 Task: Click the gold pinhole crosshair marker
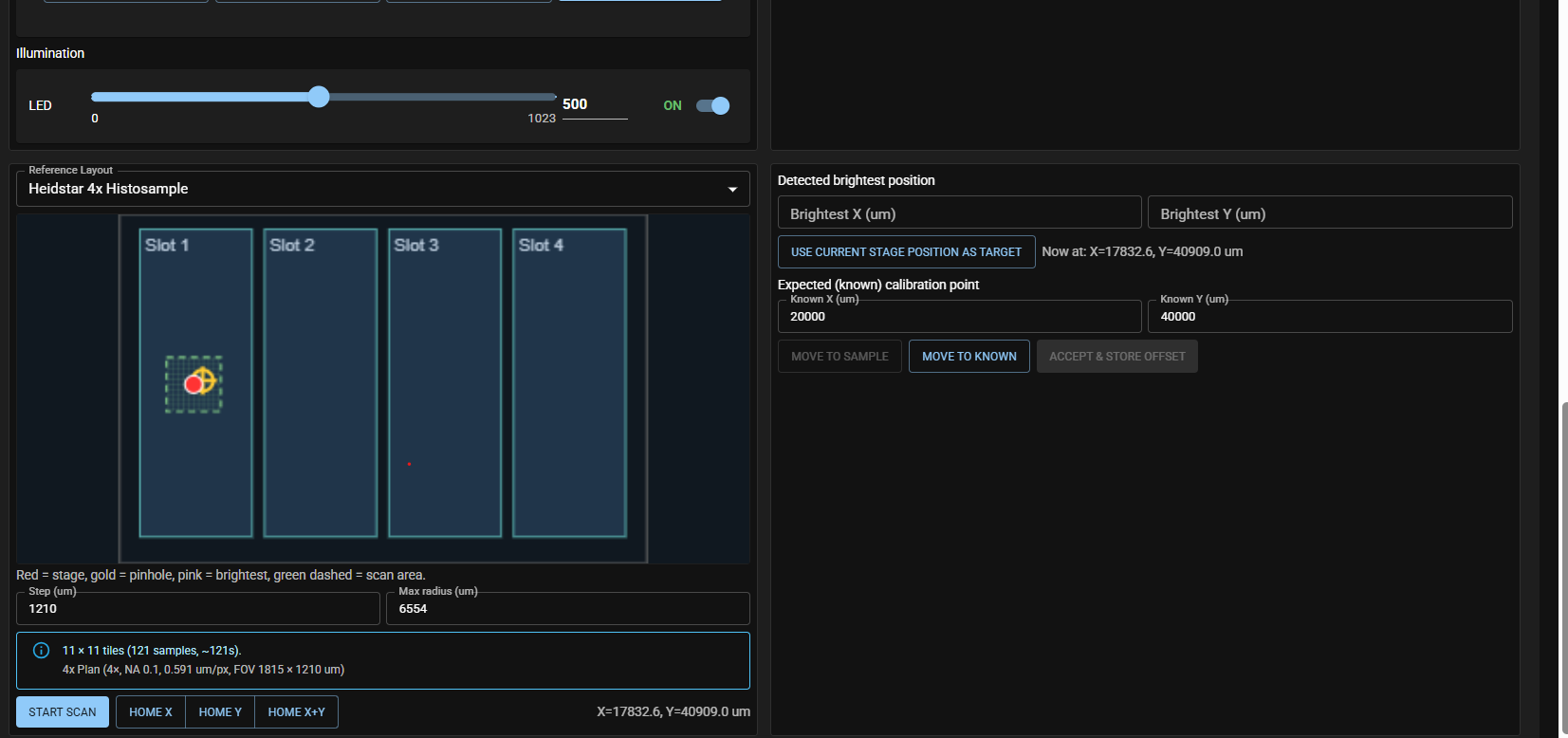(205, 379)
